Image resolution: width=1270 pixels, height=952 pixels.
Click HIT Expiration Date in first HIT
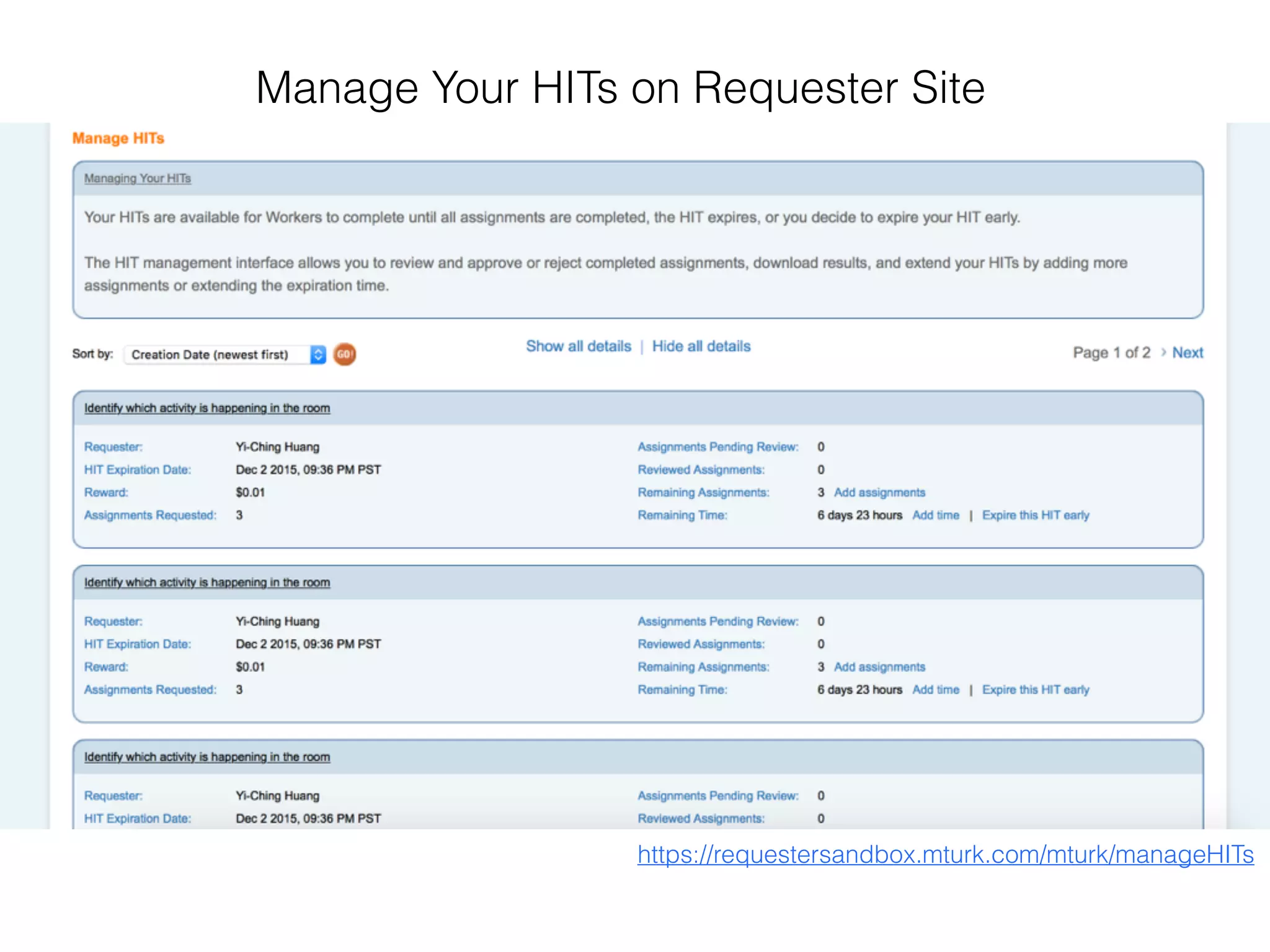pyautogui.click(x=138, y=470)
